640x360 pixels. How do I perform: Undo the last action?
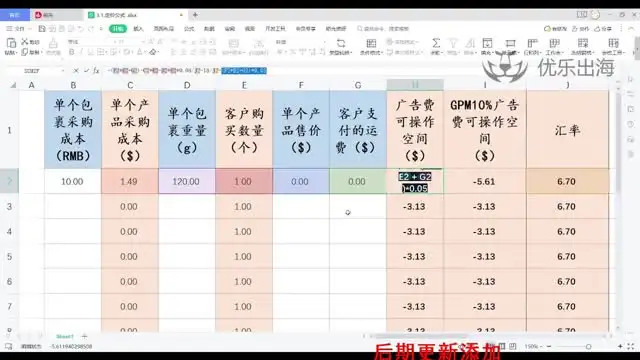coord(81,29)
